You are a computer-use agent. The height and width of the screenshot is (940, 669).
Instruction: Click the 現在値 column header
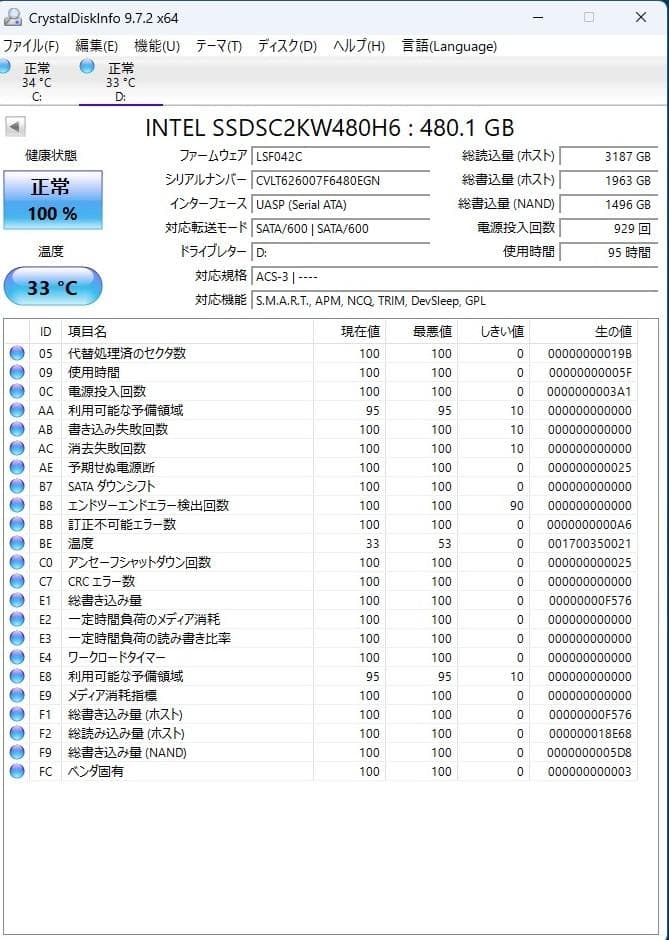pyautogui.click(x=349, y=332)
